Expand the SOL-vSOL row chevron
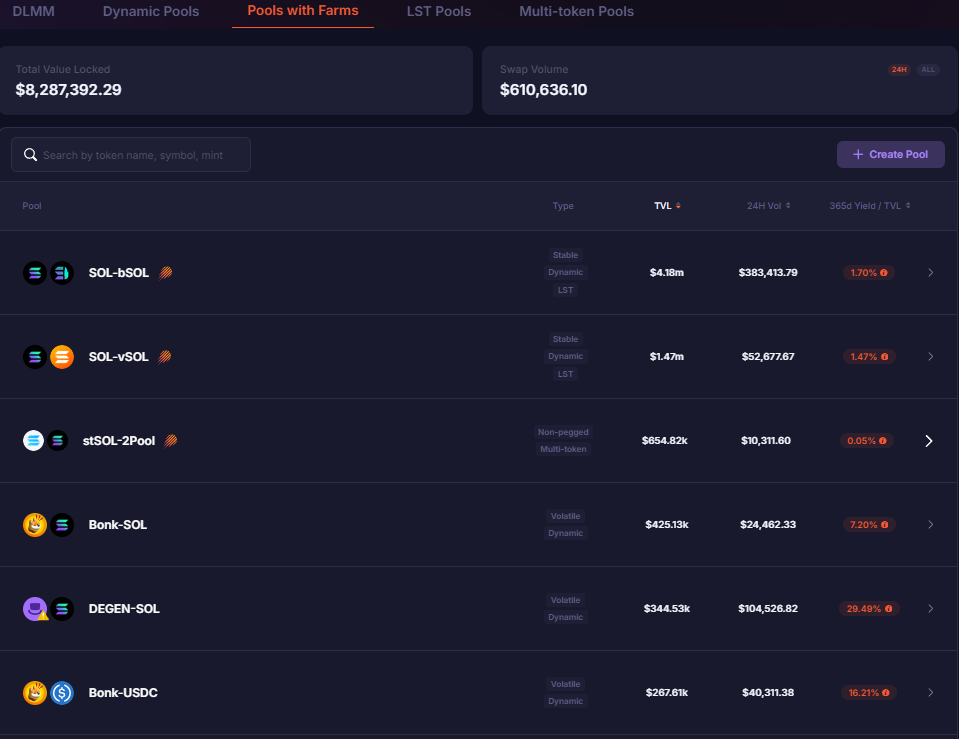 point(930,357)
